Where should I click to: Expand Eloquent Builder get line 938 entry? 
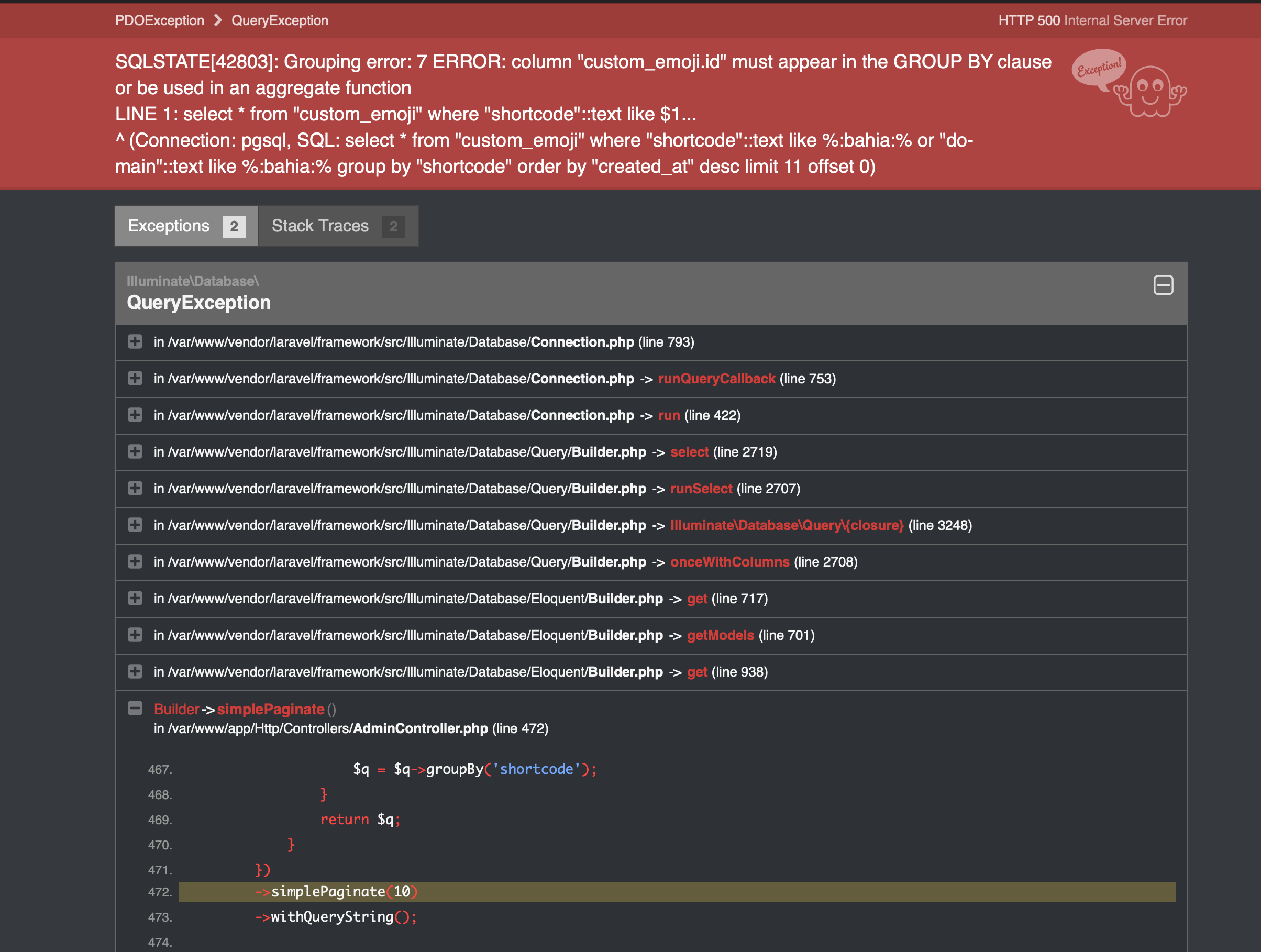pyautogui.click(x=135, y=671)
